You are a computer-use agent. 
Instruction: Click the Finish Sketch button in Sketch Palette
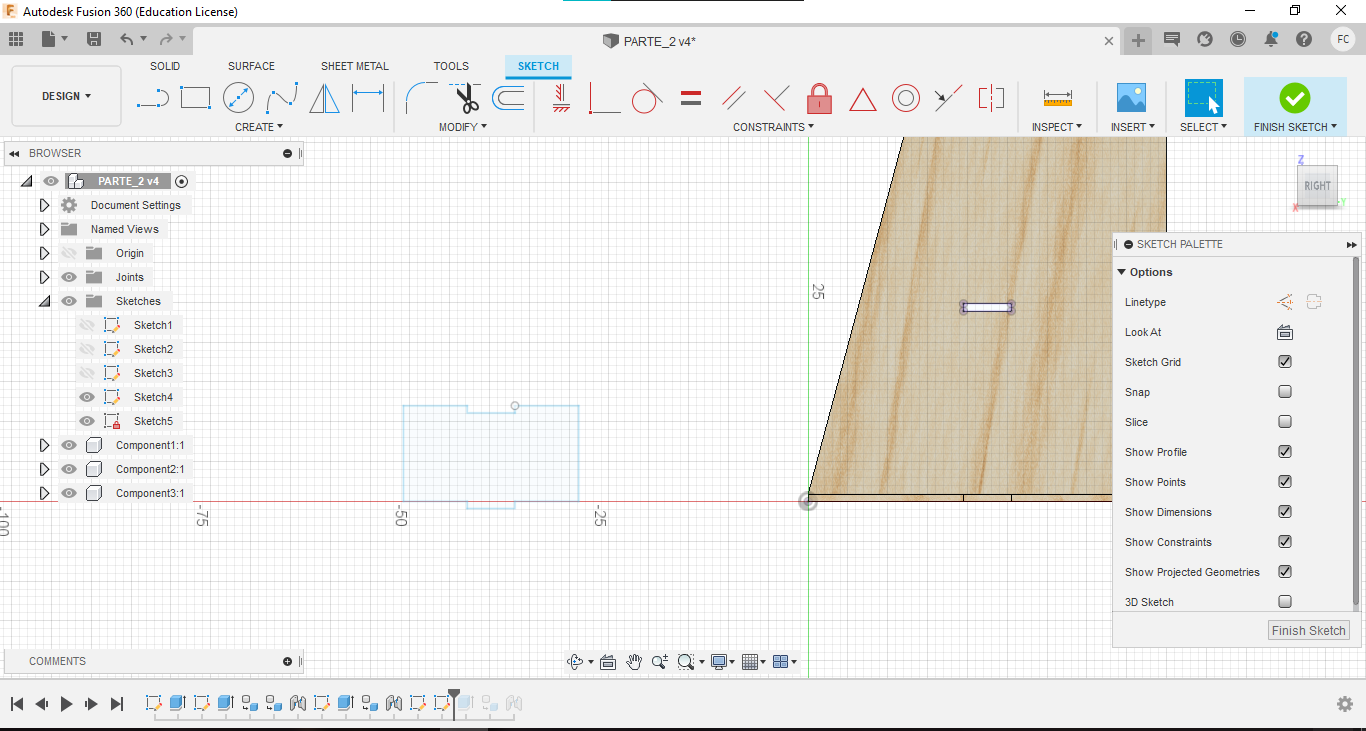click(x=1309, y=630)
